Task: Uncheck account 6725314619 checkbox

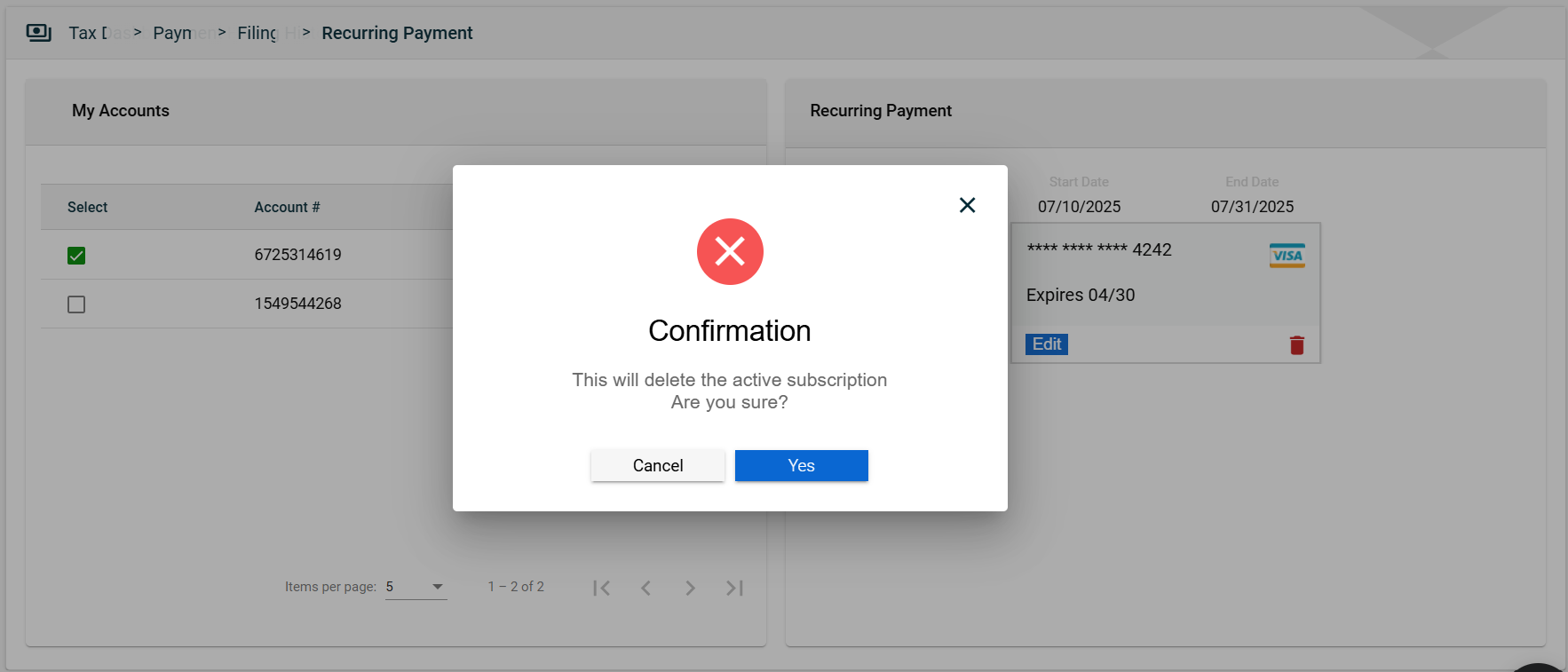Action: coord(76,256)
